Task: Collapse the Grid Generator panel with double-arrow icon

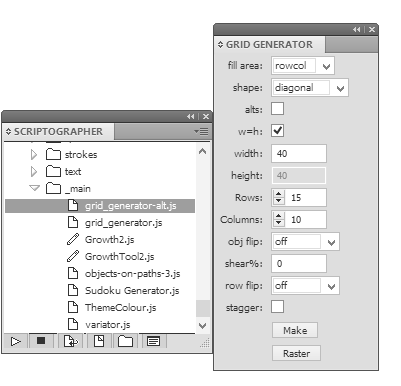Action: (x=357, y=30)
